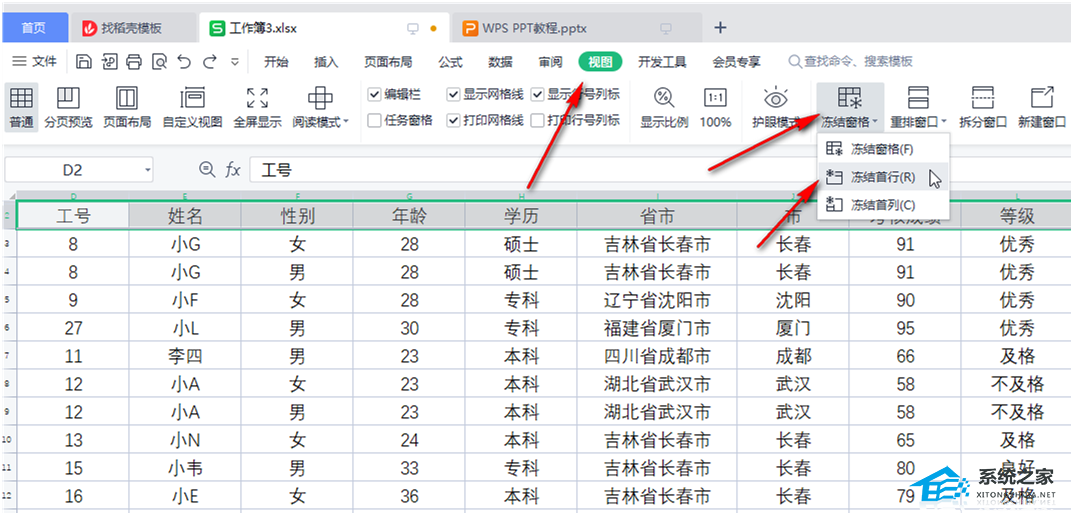1071x513 pixels.
Task: Click the Undo arrow in quick toolbar
Action: pos(184,62)
